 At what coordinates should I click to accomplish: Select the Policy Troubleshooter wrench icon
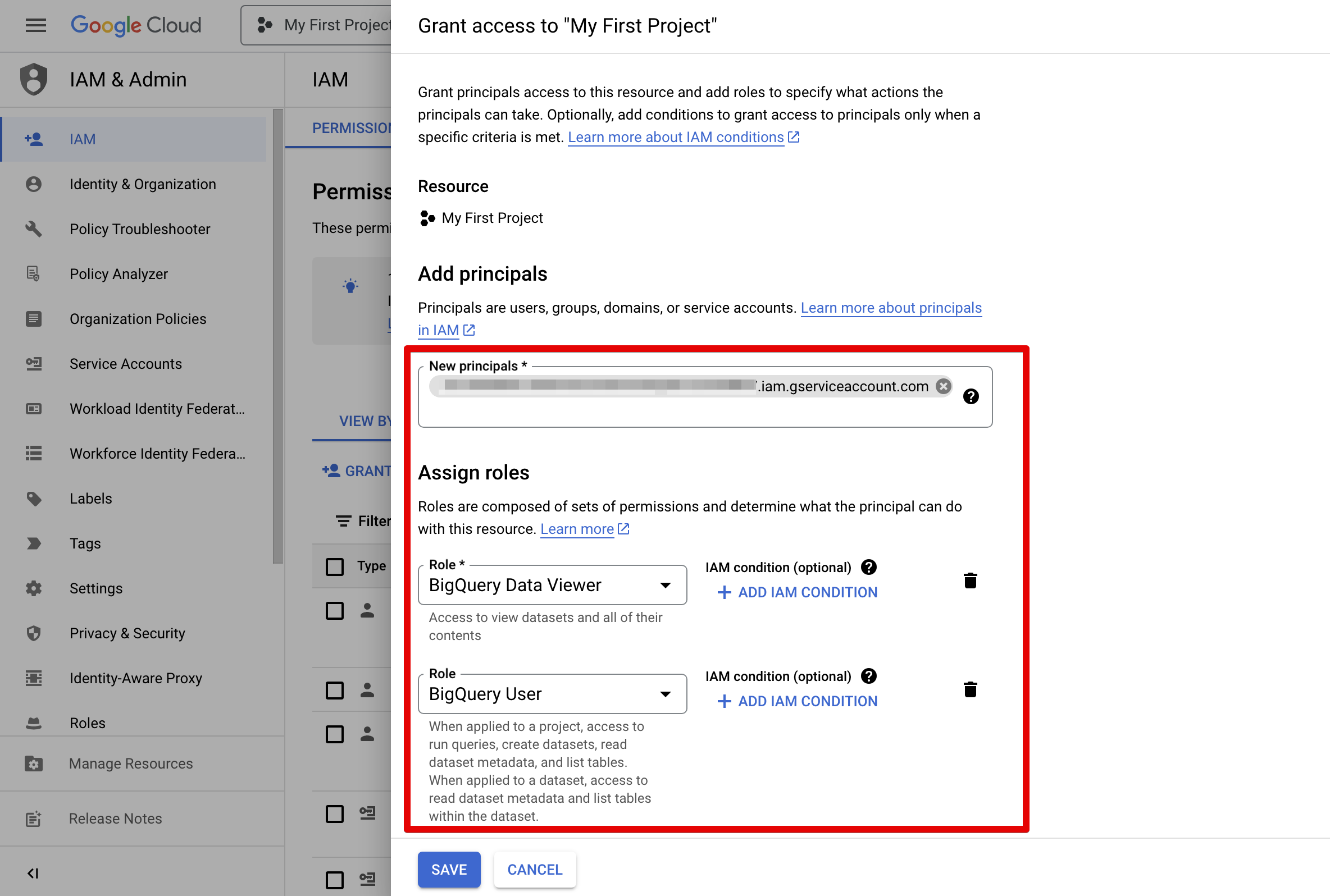pos(33,228)
